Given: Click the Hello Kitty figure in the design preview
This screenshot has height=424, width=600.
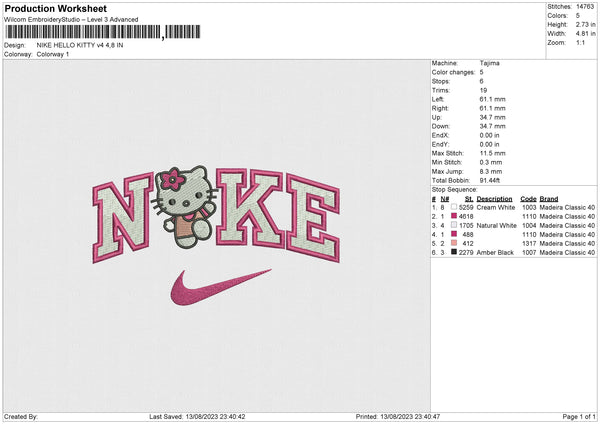Looking at the screenshot, I should [185, 207].
